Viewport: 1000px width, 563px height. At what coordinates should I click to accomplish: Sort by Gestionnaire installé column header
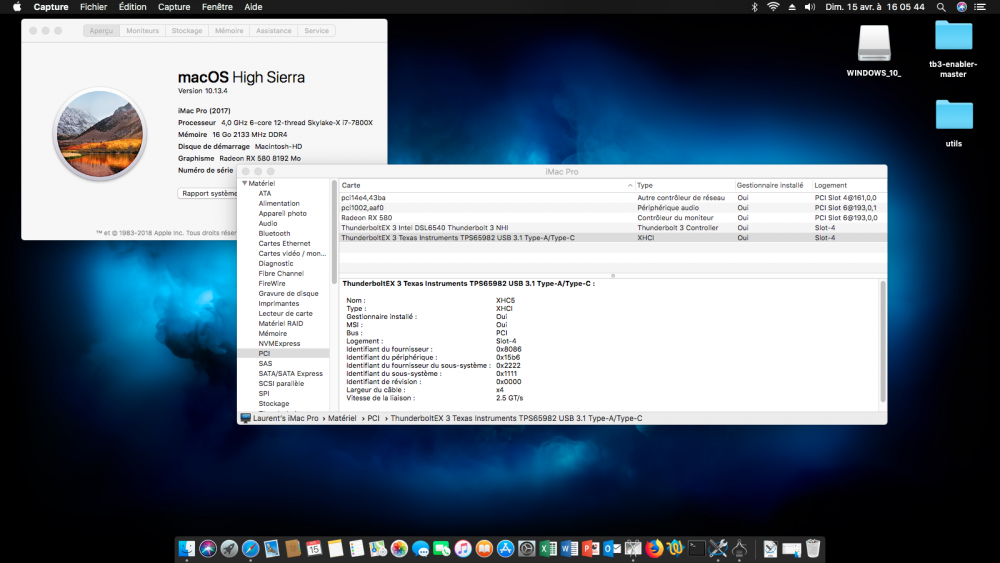click(773, 186)
